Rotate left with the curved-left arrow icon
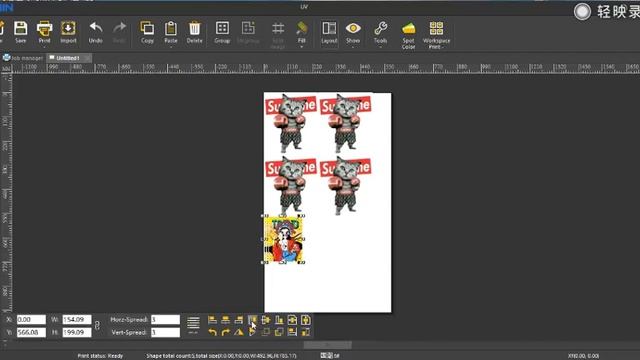The width and height of the screenshot is (640, 360). [212, 332]
